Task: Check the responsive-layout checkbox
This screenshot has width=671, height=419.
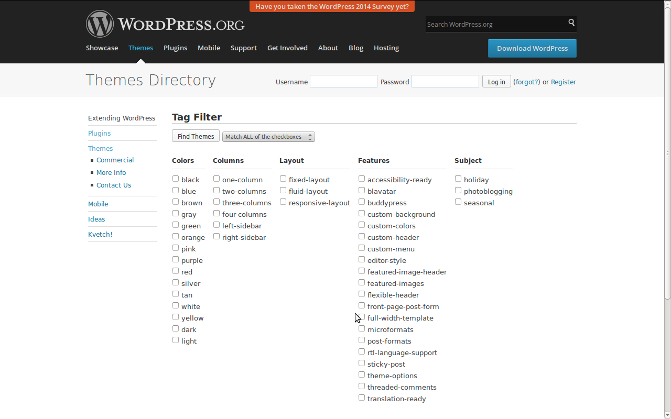Action: [283, 202]
